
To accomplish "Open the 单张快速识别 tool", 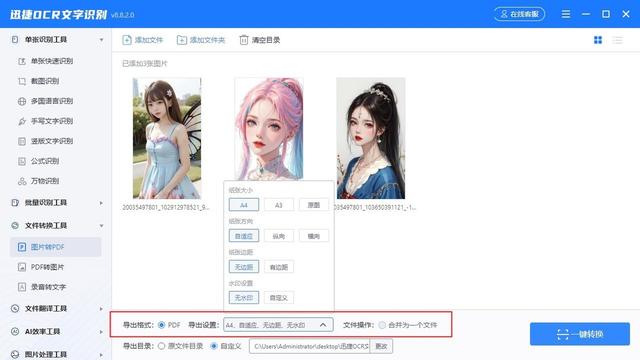I will pyautogui.click(x=51, y=61).
